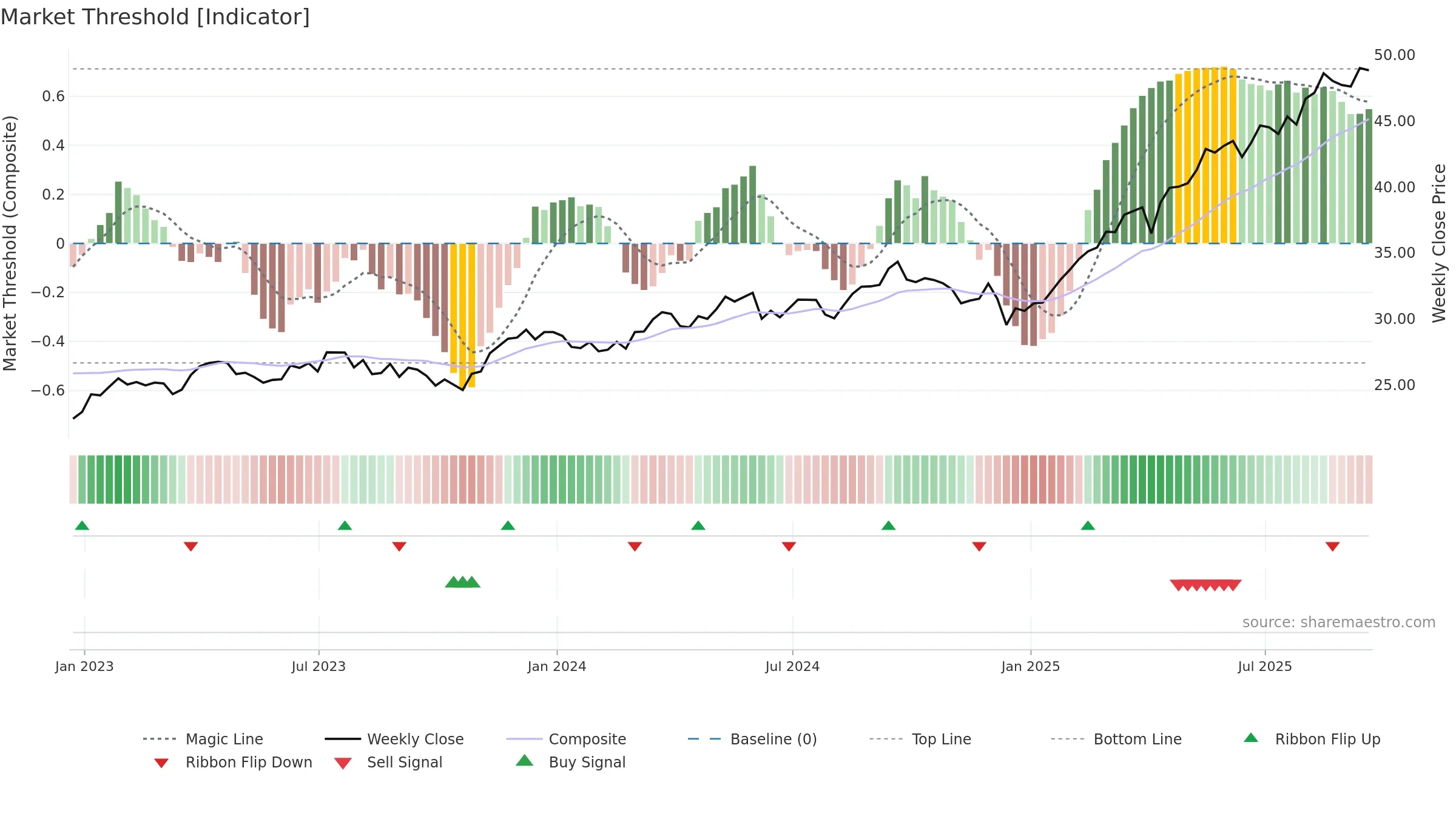The width and height of the screenshot is (1456, 819).
Task: Click the 50.00 price axis label
Action: pos(1394,55)
